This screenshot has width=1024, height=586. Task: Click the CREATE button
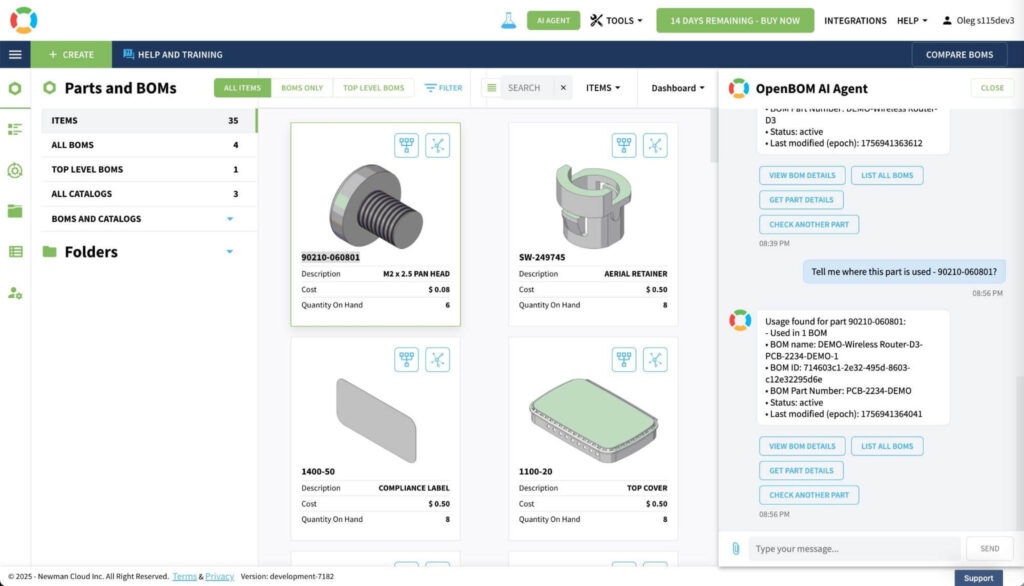71,54
